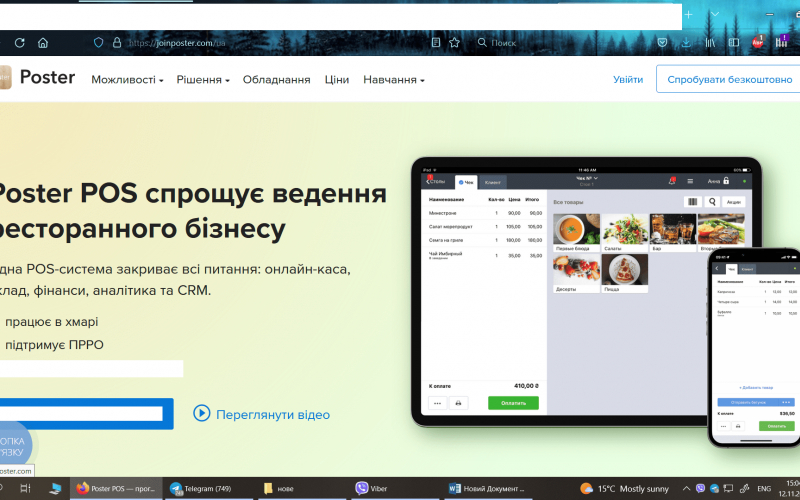
Task: Open a new tab with plus button
Action: pyautogui.click(x=688, y=14)
